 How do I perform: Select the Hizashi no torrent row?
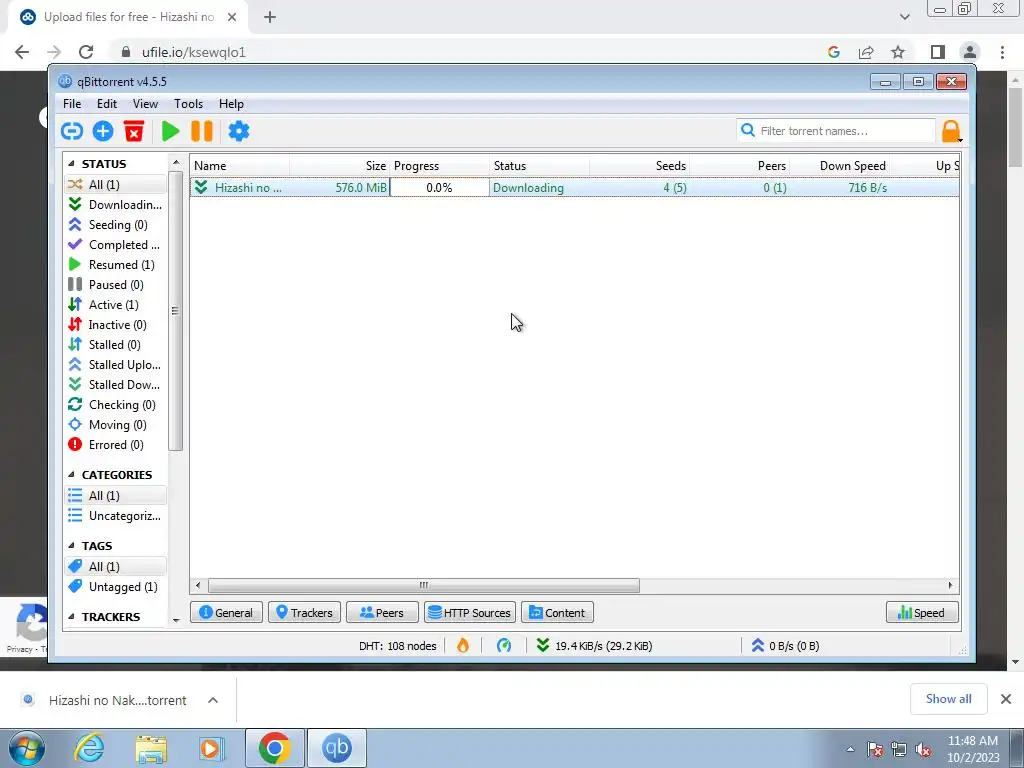tap(575, 187)
